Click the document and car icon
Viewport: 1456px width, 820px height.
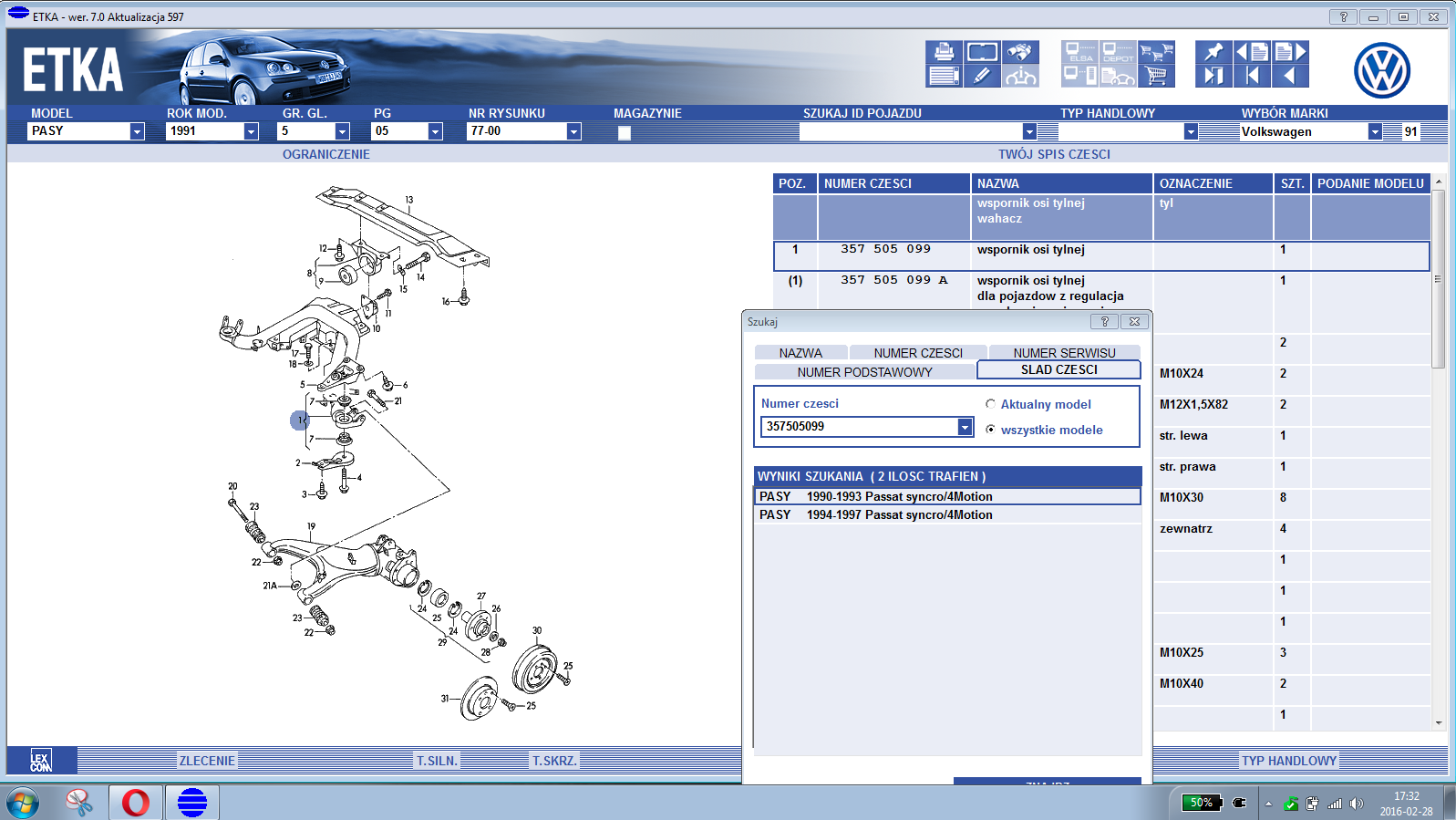coord(1118,76)
